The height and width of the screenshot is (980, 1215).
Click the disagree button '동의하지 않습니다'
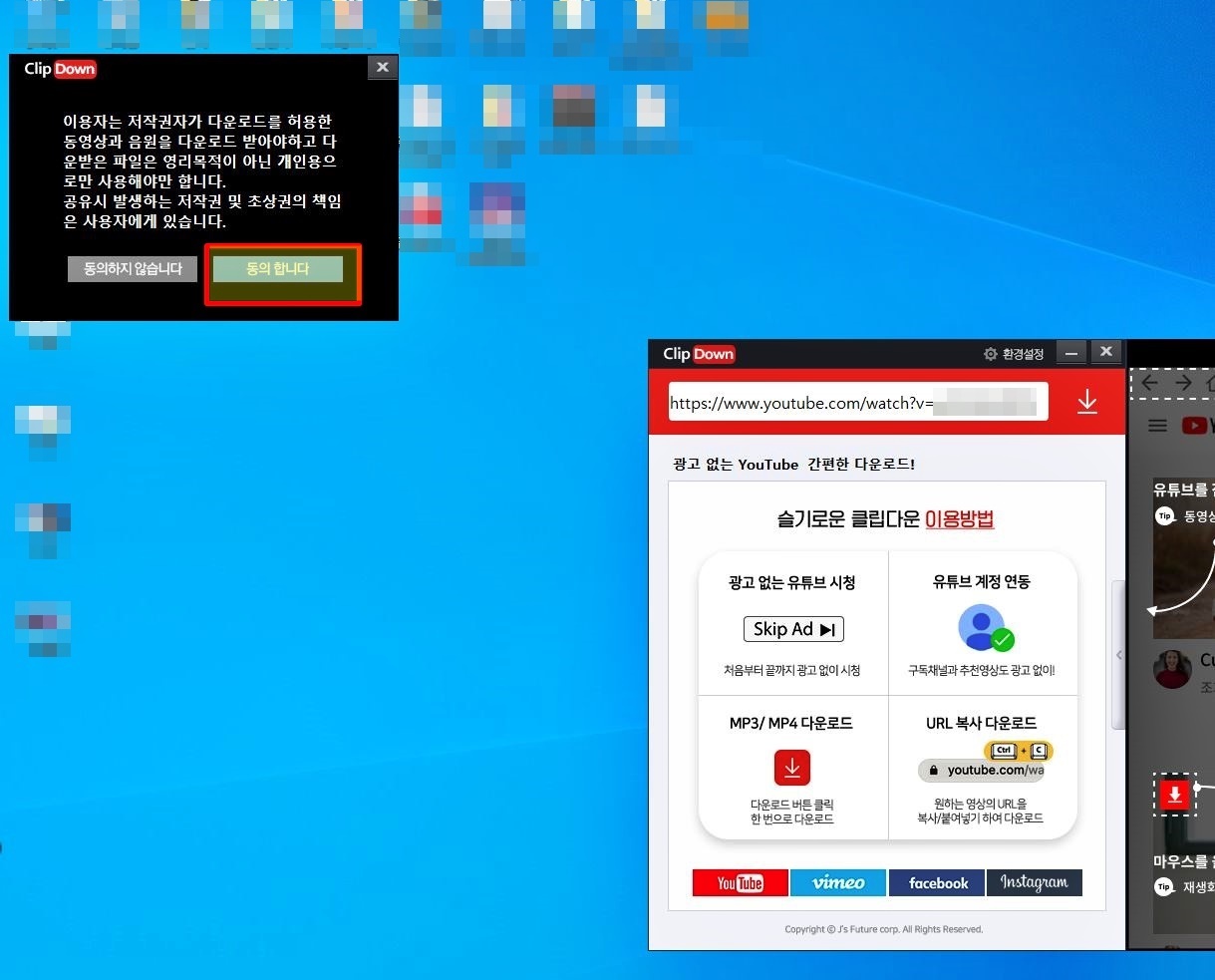pos(133,269)
